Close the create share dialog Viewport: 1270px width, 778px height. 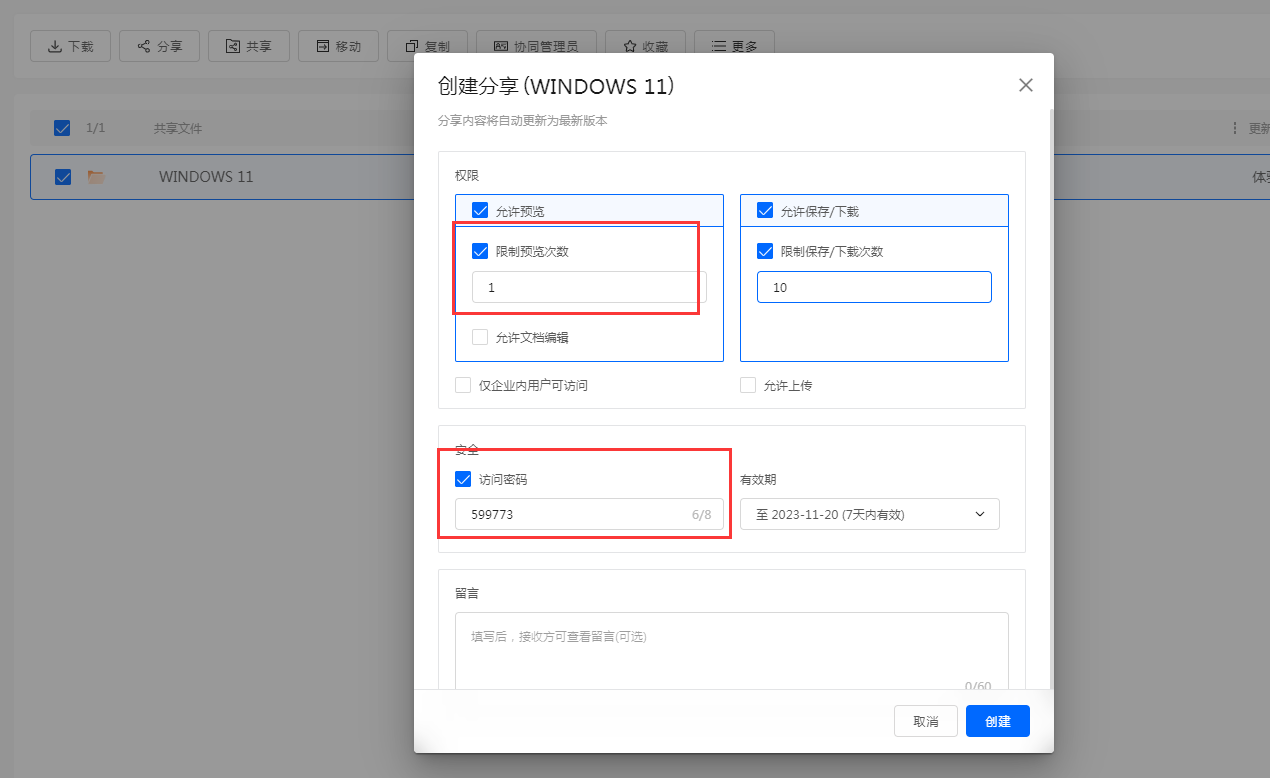[1025, 85]
